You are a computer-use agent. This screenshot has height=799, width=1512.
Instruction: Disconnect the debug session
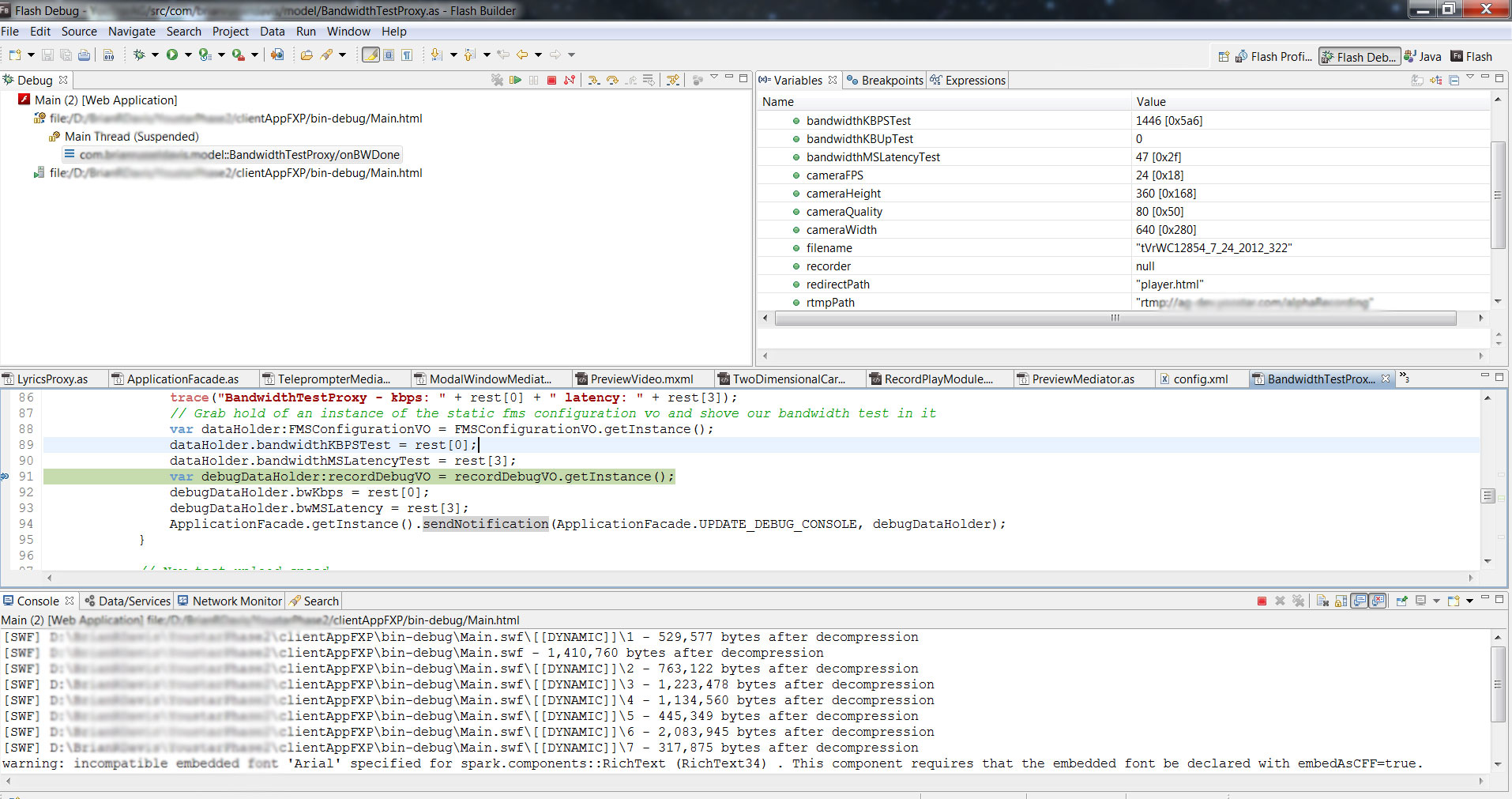tap(570, 80)
